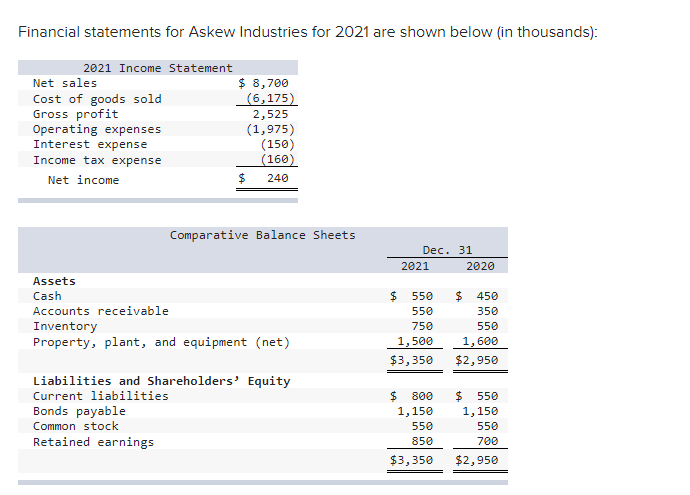
Task: Select the '2021 Income Statement' table header
Action: click(158, 68)
